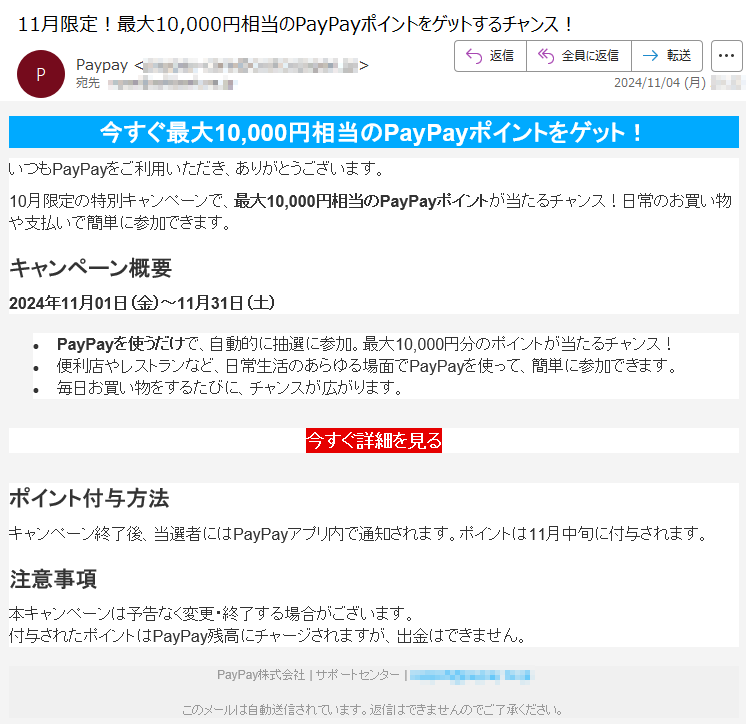Click the blurred sender email address
746x724 pixels.
(x=252, y=66)
